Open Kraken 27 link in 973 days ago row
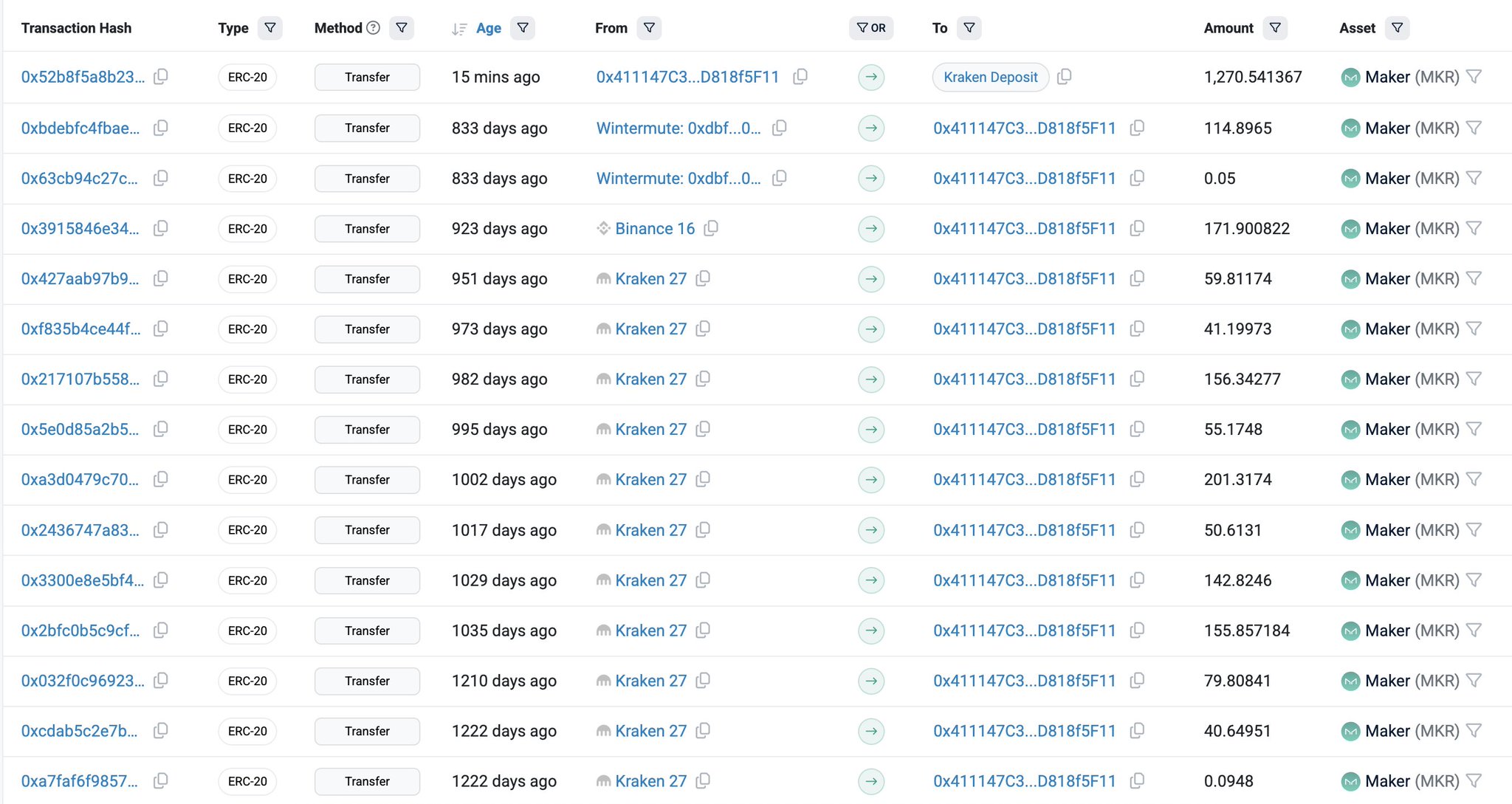The height and width of the screenshot is (804, 1512). click(651, 329)
